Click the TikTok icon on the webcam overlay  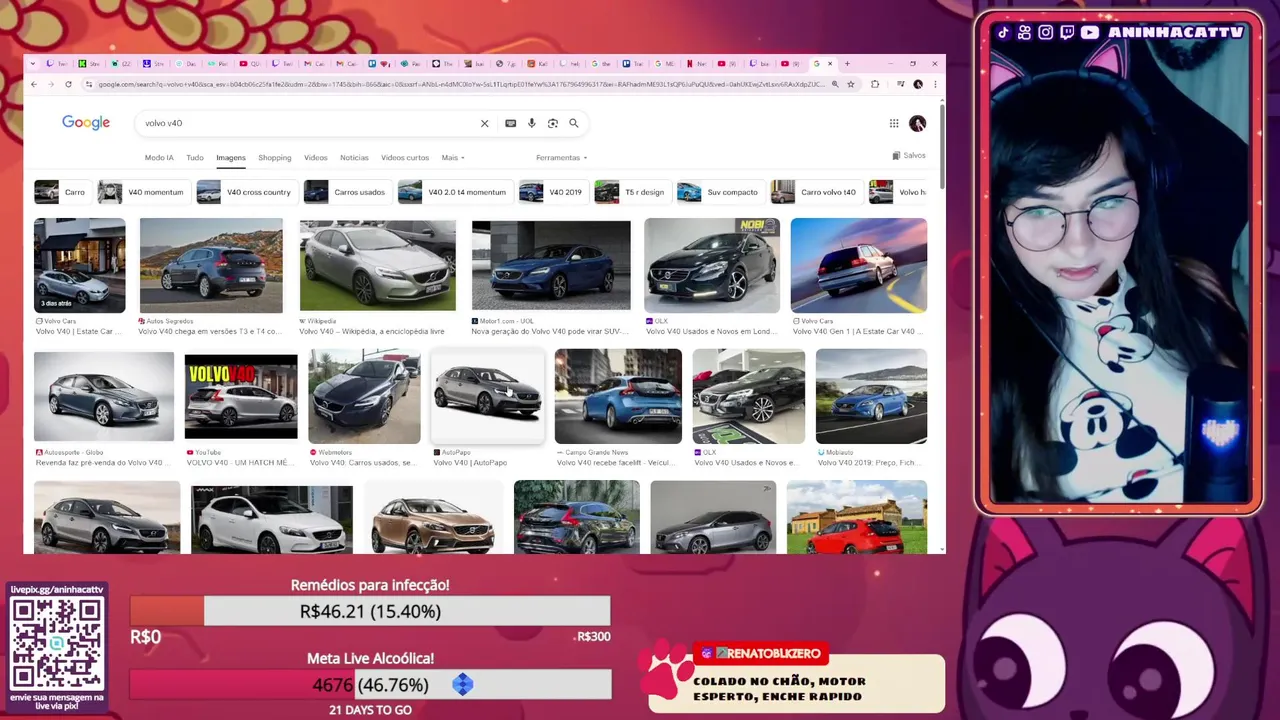(1003, 32)
